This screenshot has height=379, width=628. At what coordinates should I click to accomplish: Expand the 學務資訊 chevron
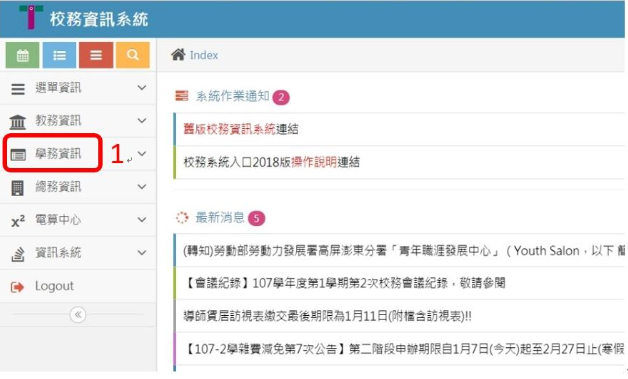[142, 153]
